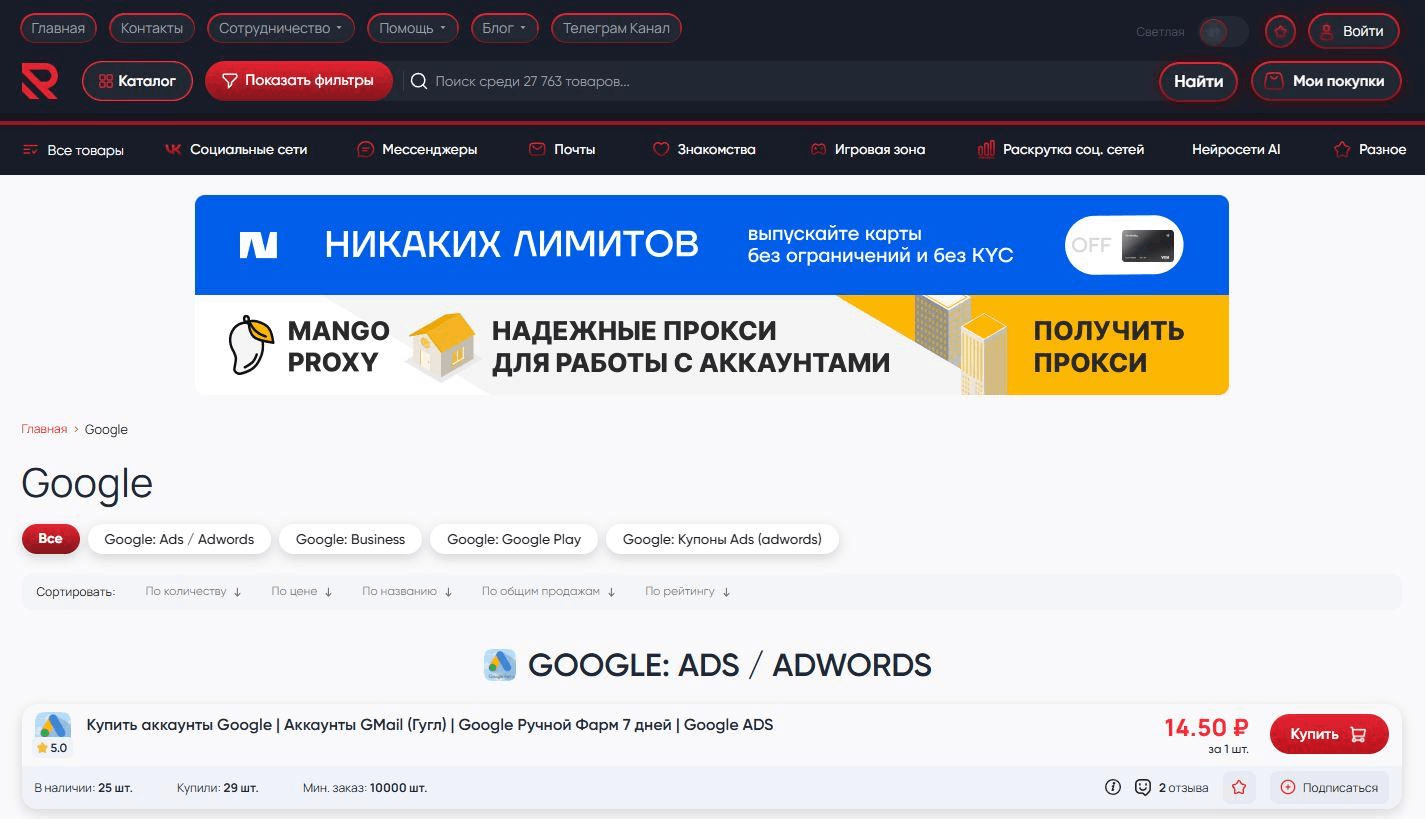Open the Помощь dropdown menu
The width and height of the screenshot is (1425, 819).
pos(412,28)
